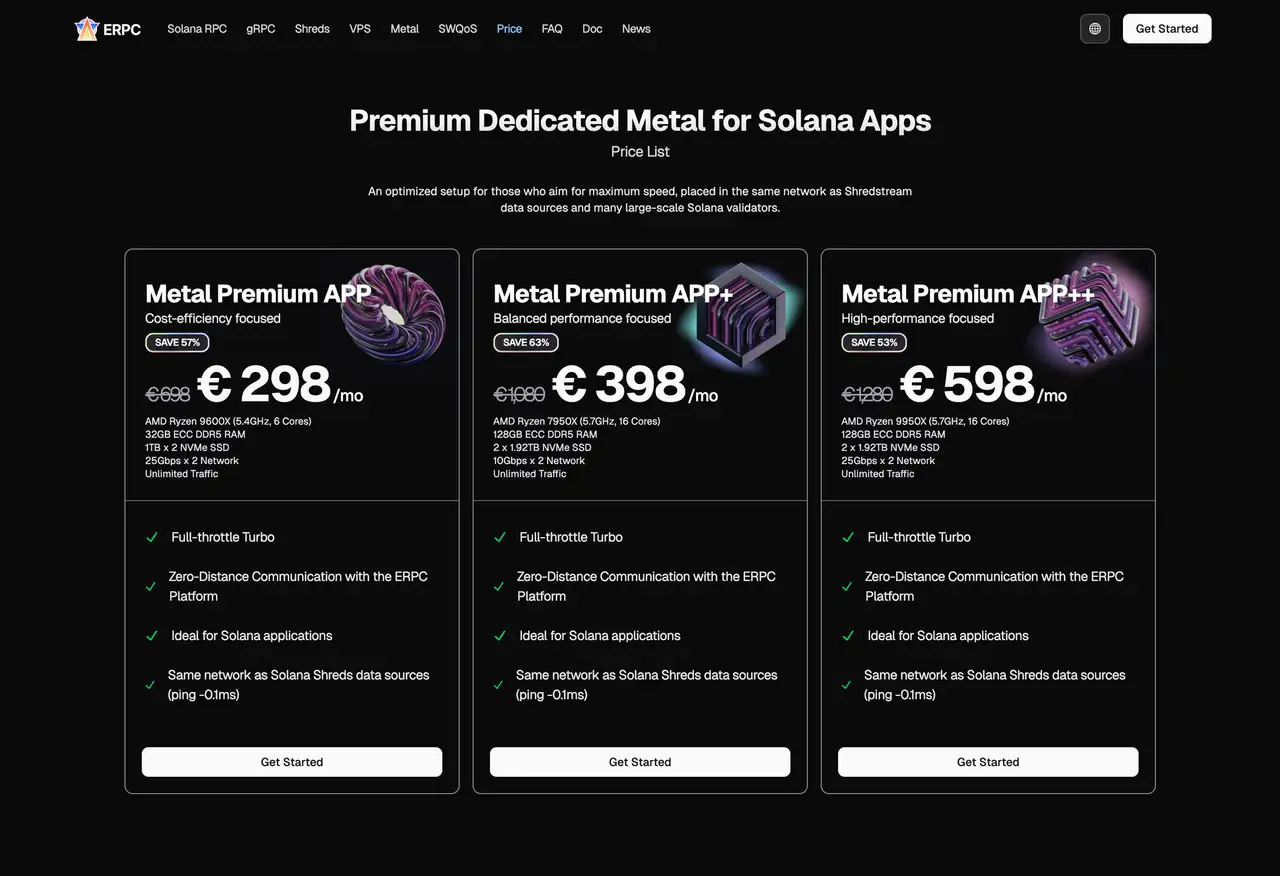Select the Price navigation tab
Viewport: 1280px width, 876px height.
point(509,29)
